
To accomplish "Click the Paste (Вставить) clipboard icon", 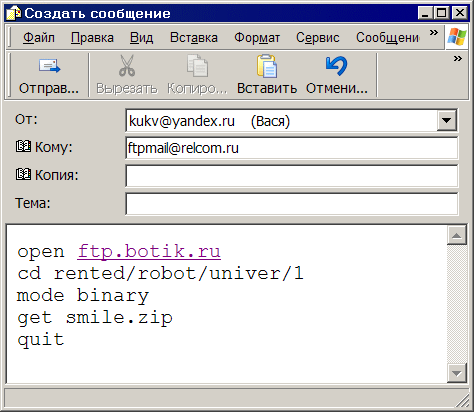I will point(267,66).
